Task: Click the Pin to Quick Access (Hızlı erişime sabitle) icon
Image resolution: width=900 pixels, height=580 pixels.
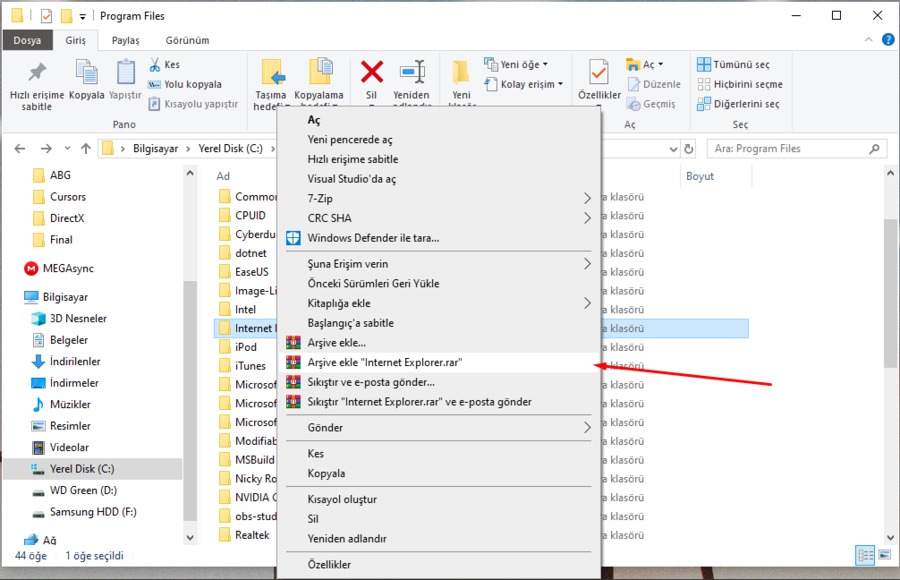Action: coord(37,73)
